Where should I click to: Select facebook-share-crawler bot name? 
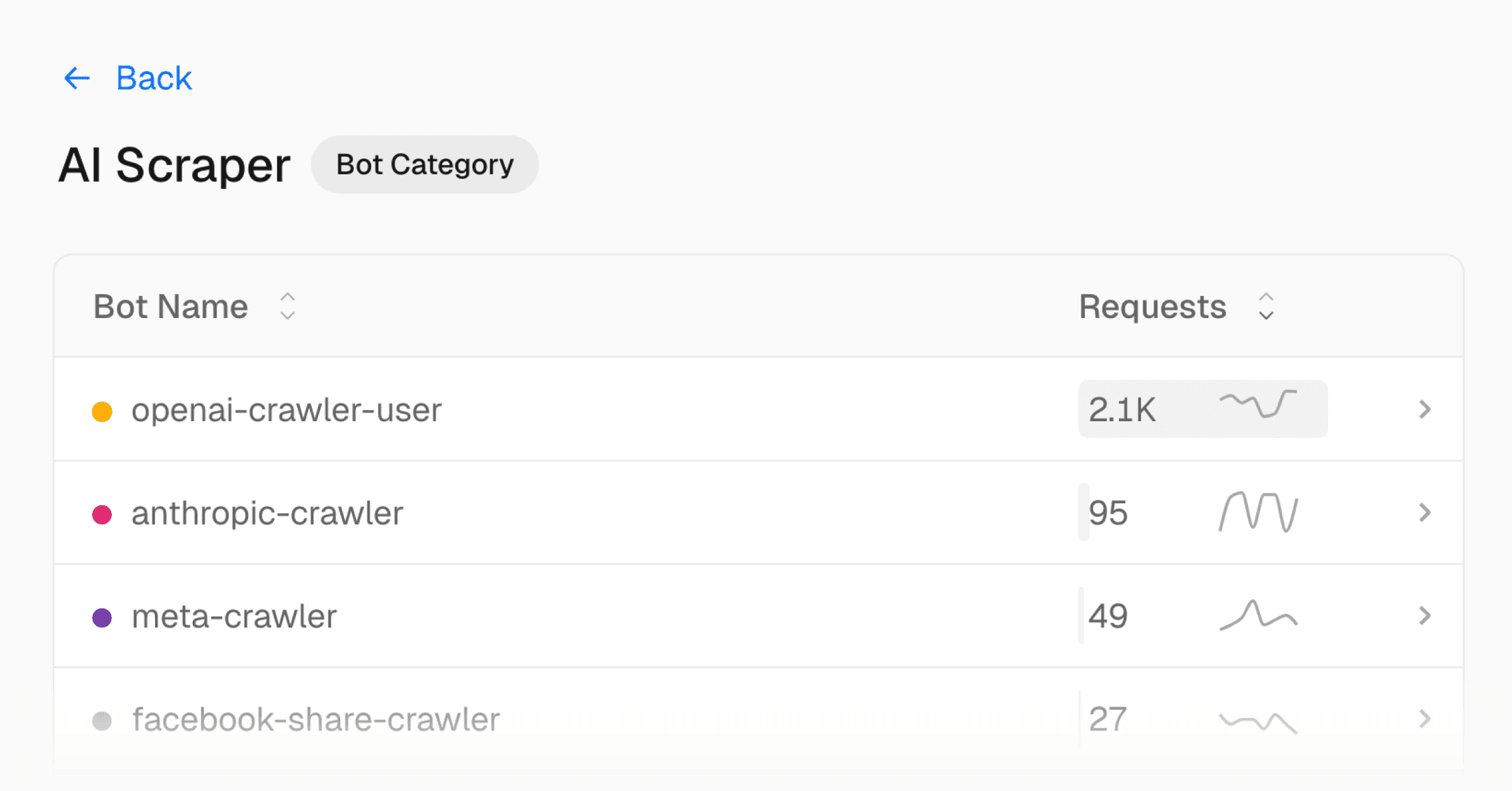click(x=316, y=719)
